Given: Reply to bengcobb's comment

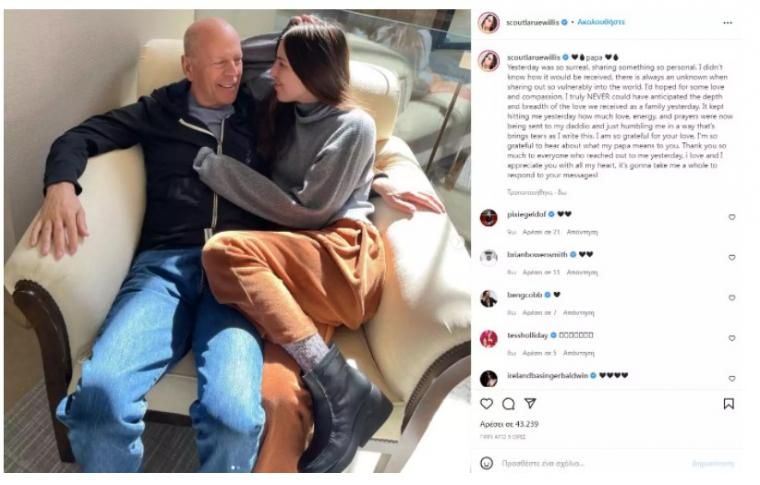Looking at the screenshot, I should click(x=578, y=313).
